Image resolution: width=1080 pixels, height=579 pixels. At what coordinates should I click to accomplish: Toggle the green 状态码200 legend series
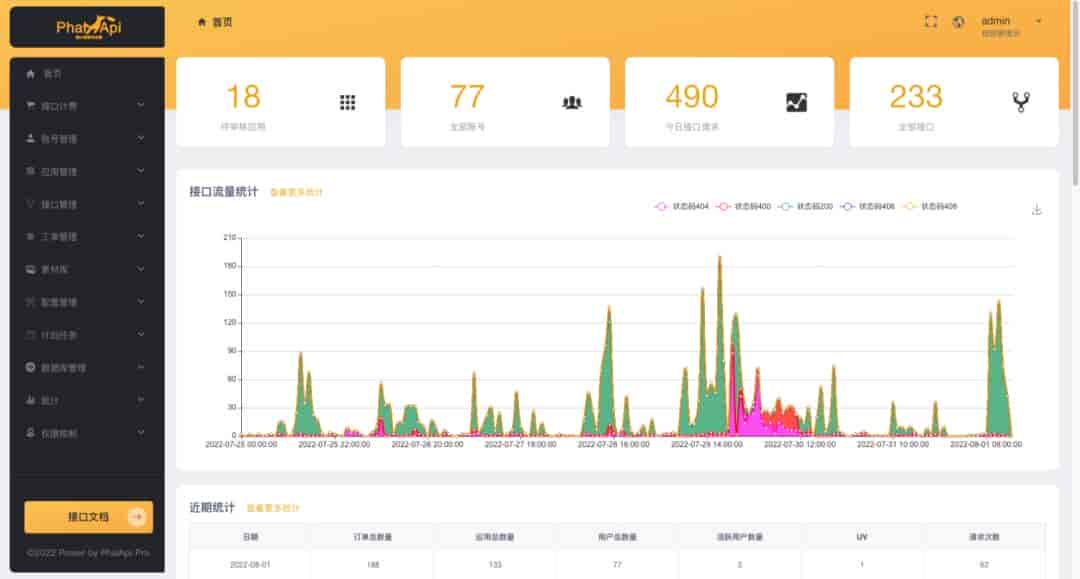click(805, 207)
